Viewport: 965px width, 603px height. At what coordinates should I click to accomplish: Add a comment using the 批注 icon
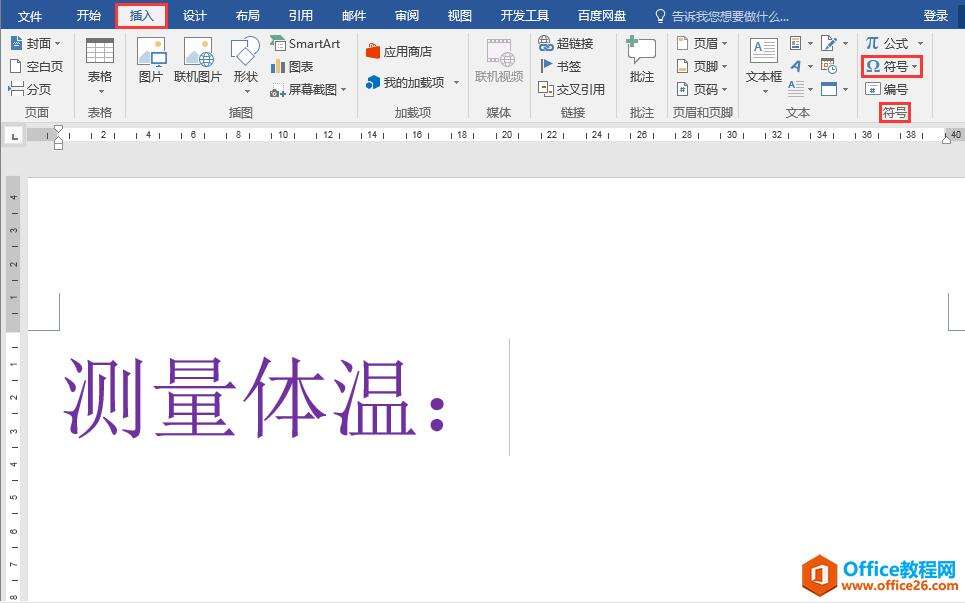point(641,60)
